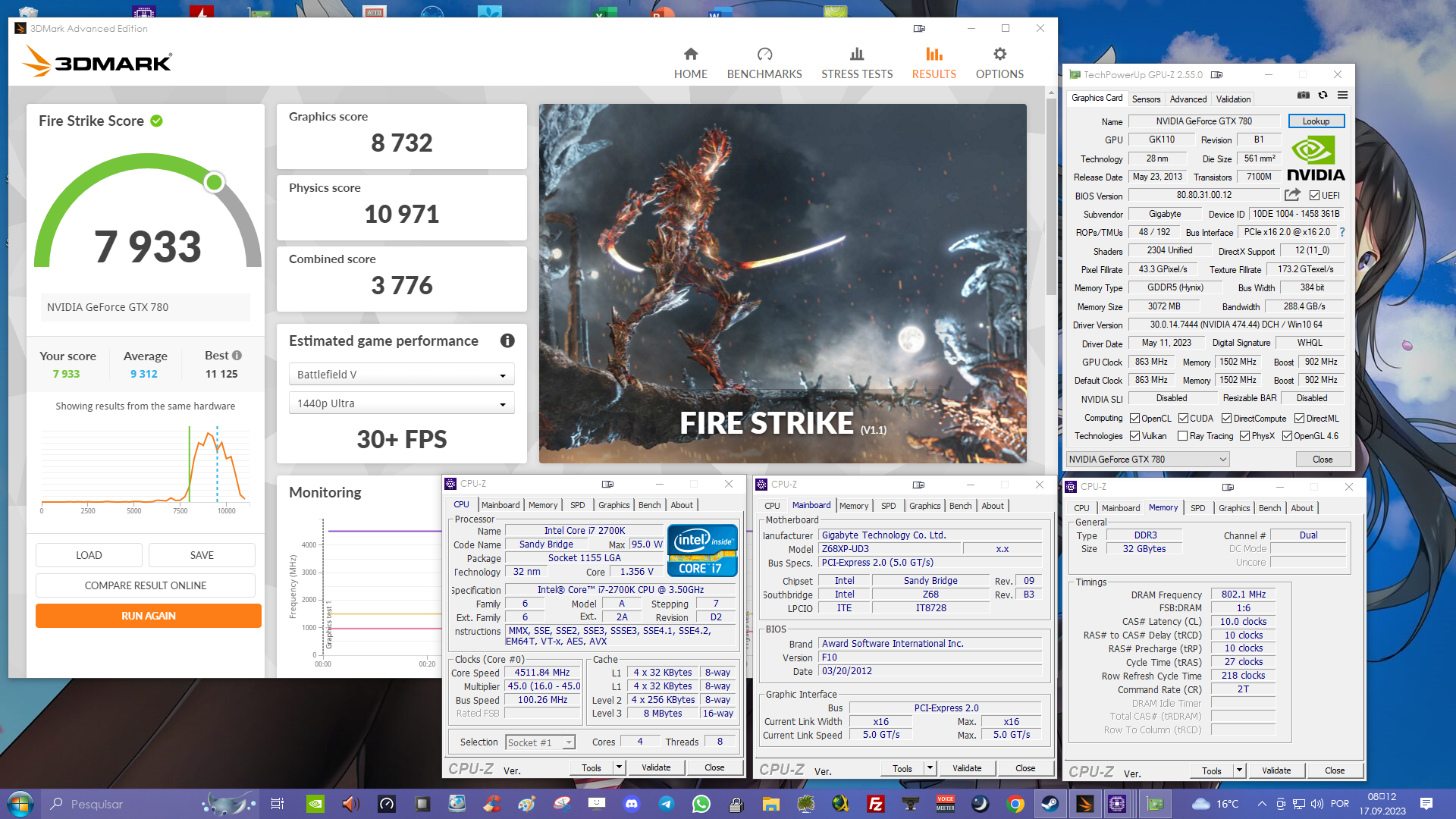This screenshot has width=1456, height=819.
Task: Switch to the Advanced tab in GPU-Z
Action: tap(1188, 99)
